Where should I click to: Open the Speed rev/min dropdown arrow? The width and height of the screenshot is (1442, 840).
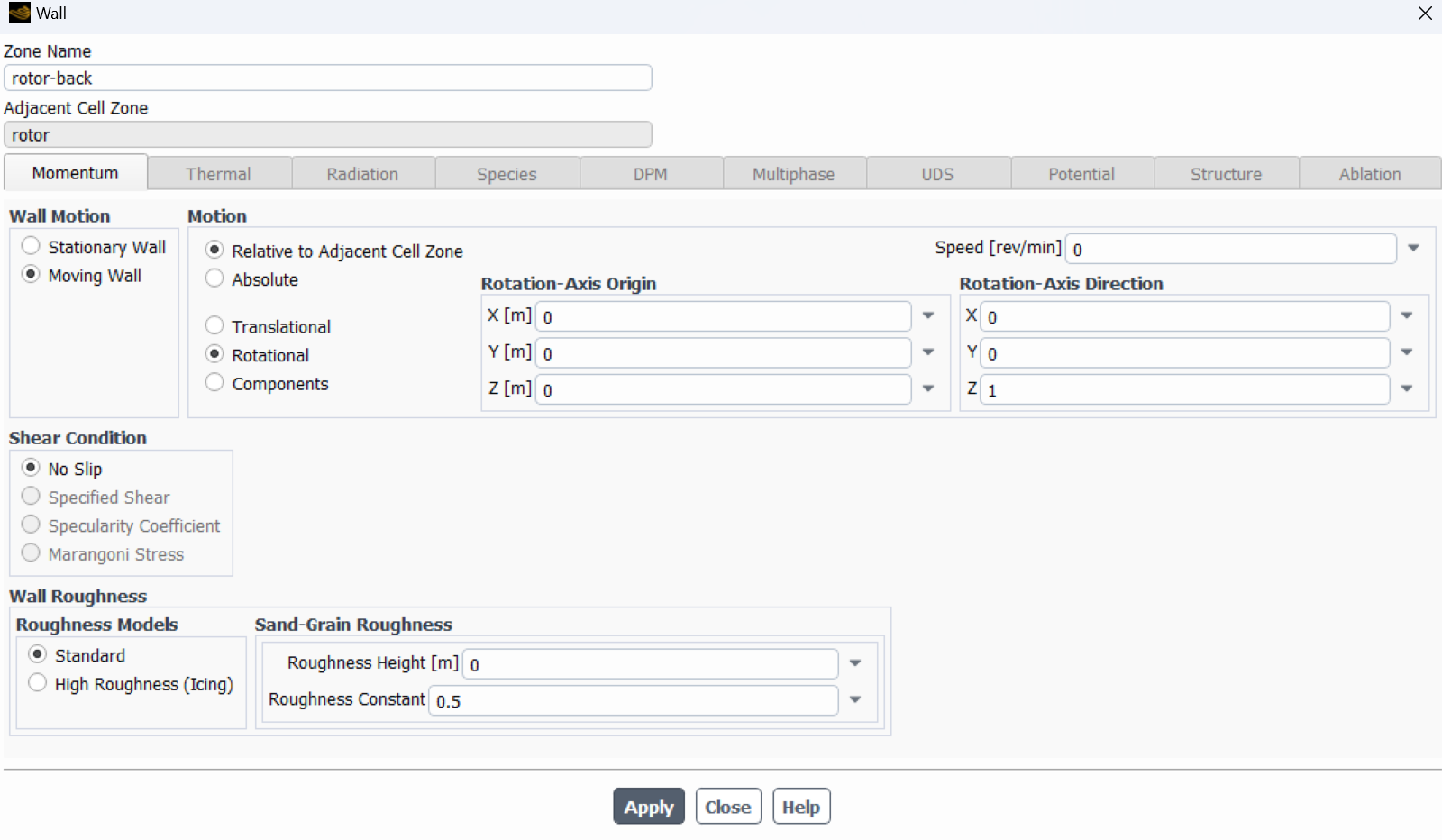point(1413,248)
